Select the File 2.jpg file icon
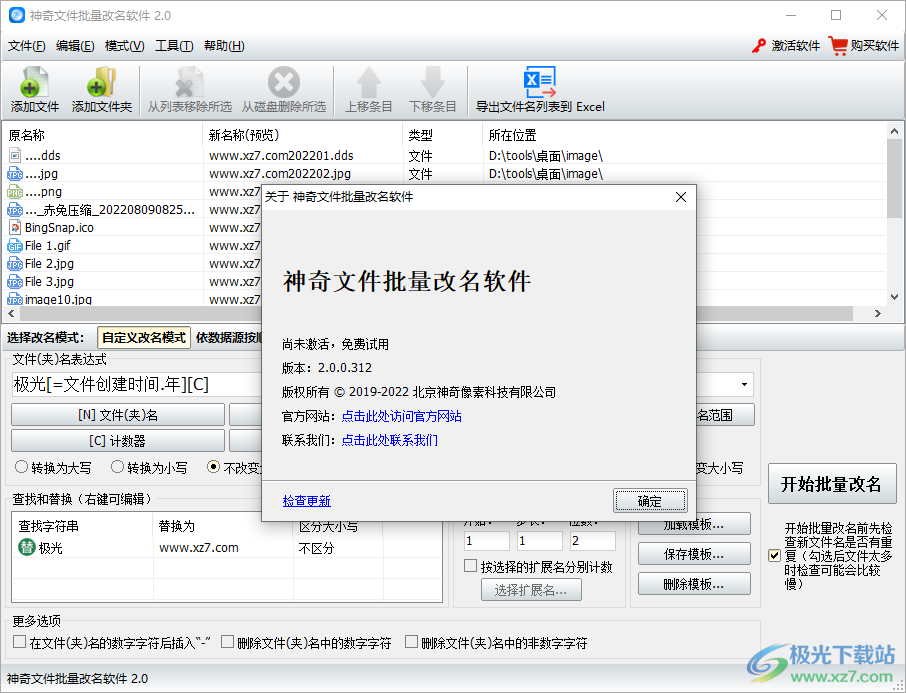The image size is (906, 693). pos(15,264)
